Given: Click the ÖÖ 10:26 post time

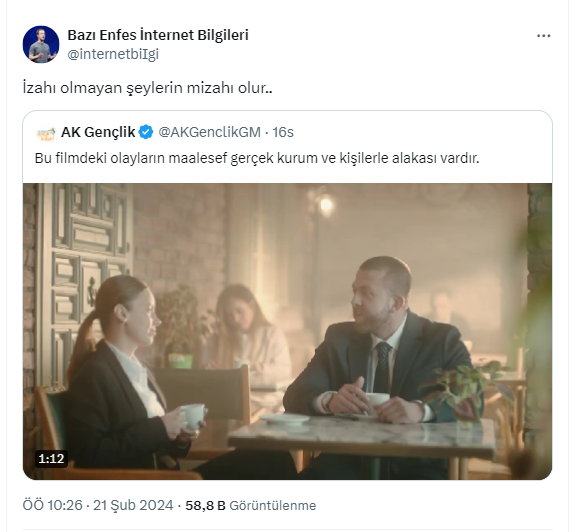Looking at the screenshot, I should [53, 505].
